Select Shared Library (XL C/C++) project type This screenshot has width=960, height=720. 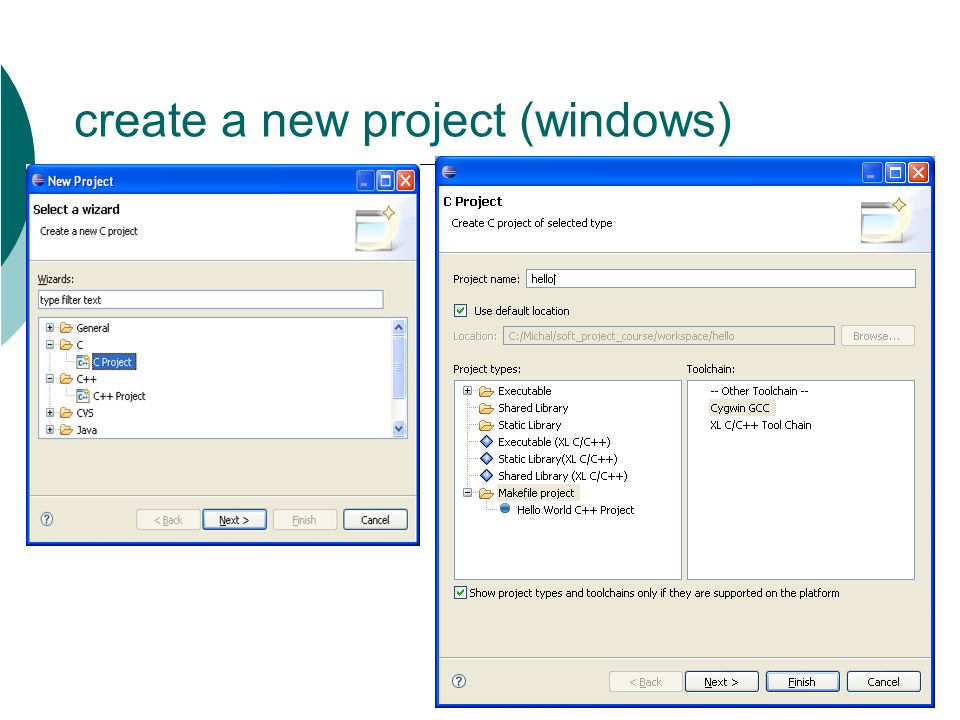click(x=563, y=476)
